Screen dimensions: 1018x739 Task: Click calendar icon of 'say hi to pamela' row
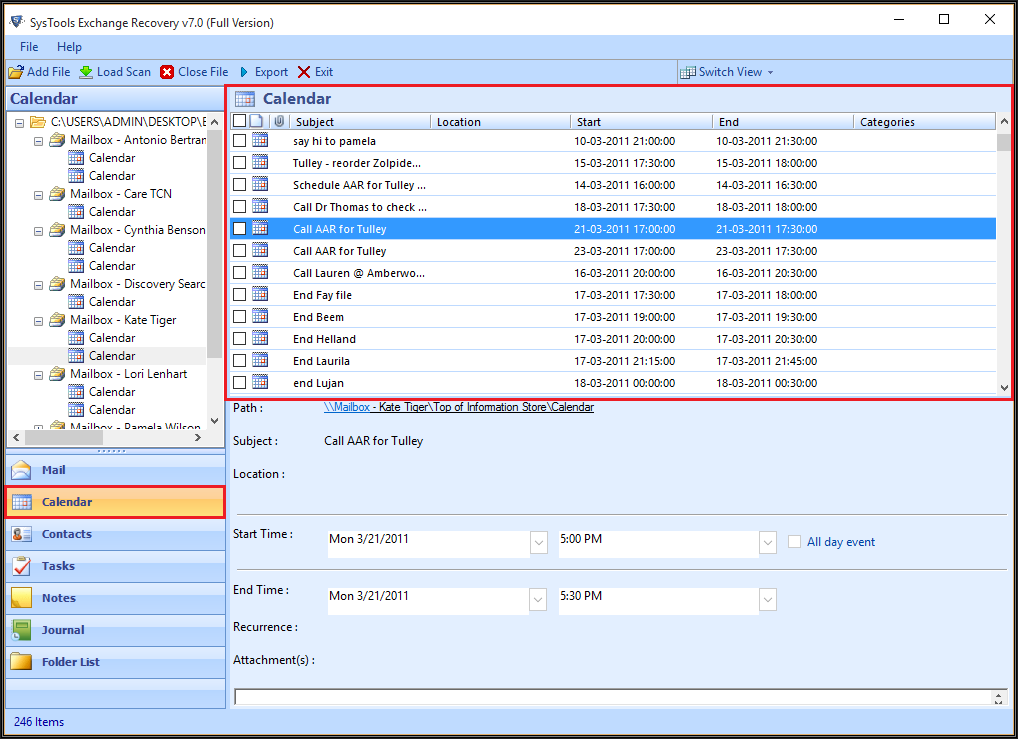tap(260, 140)
